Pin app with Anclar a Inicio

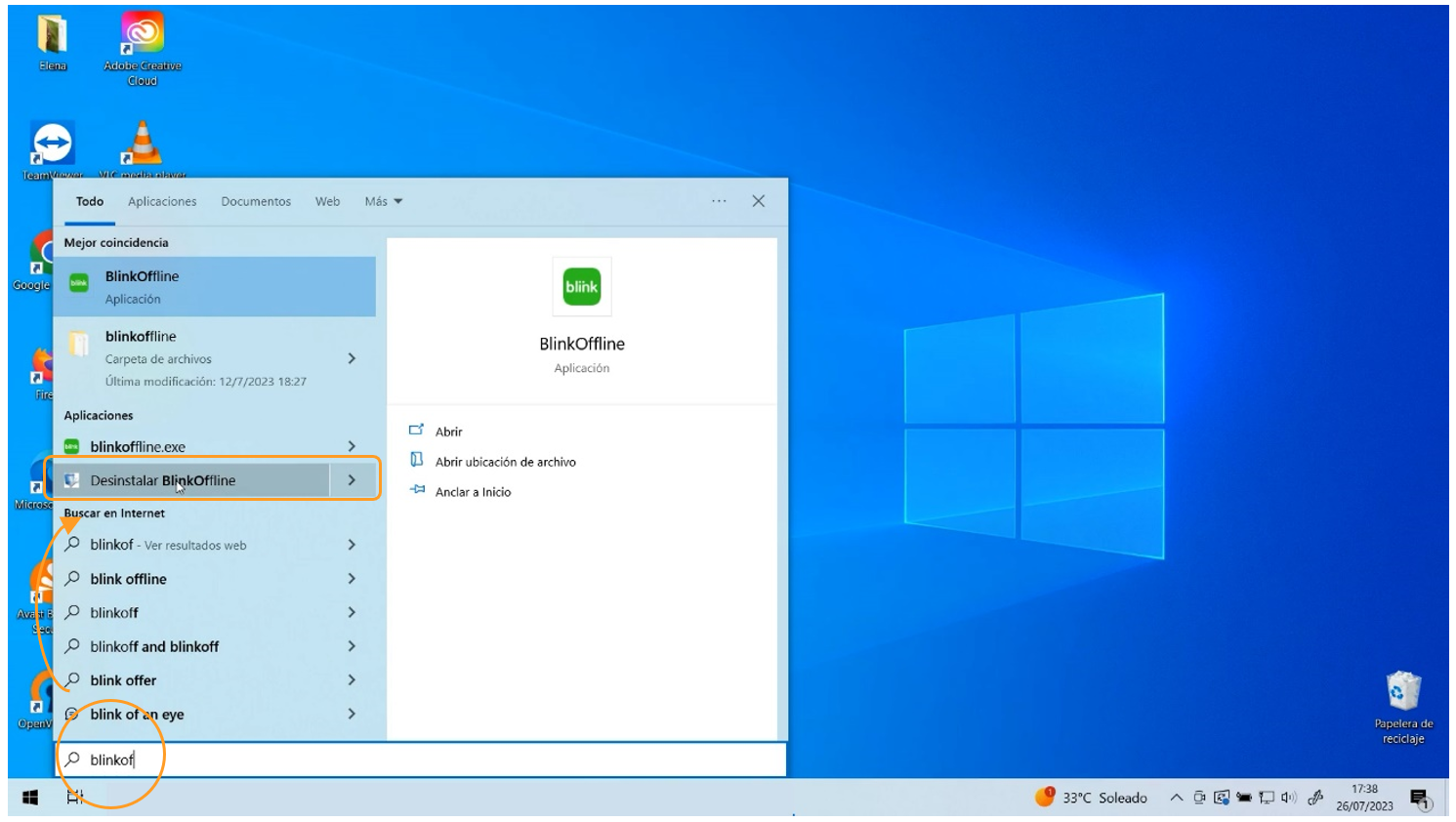click(x=473, y=492)
